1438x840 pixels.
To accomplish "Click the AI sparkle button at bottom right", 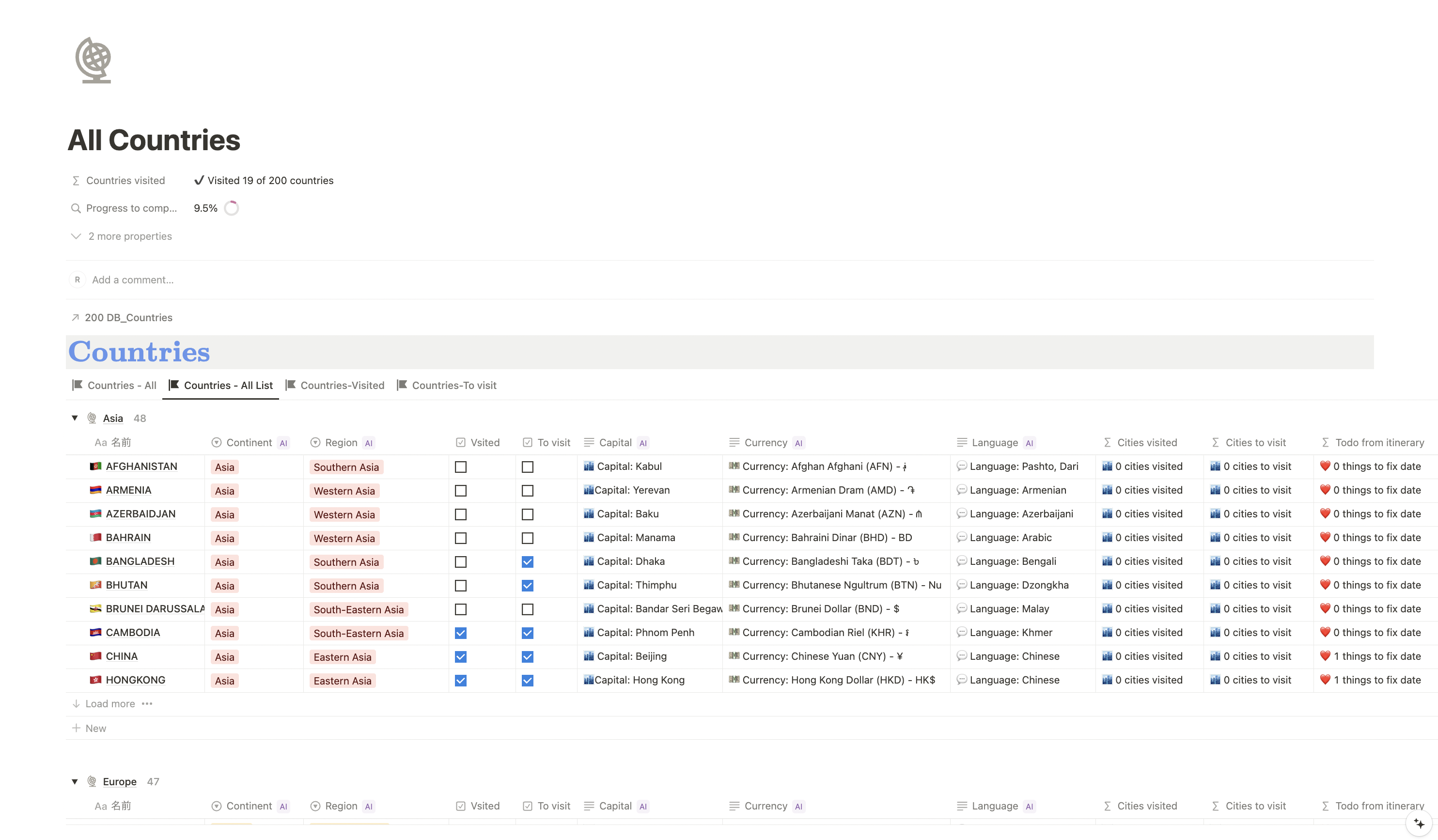I will tap(1419, 823).
